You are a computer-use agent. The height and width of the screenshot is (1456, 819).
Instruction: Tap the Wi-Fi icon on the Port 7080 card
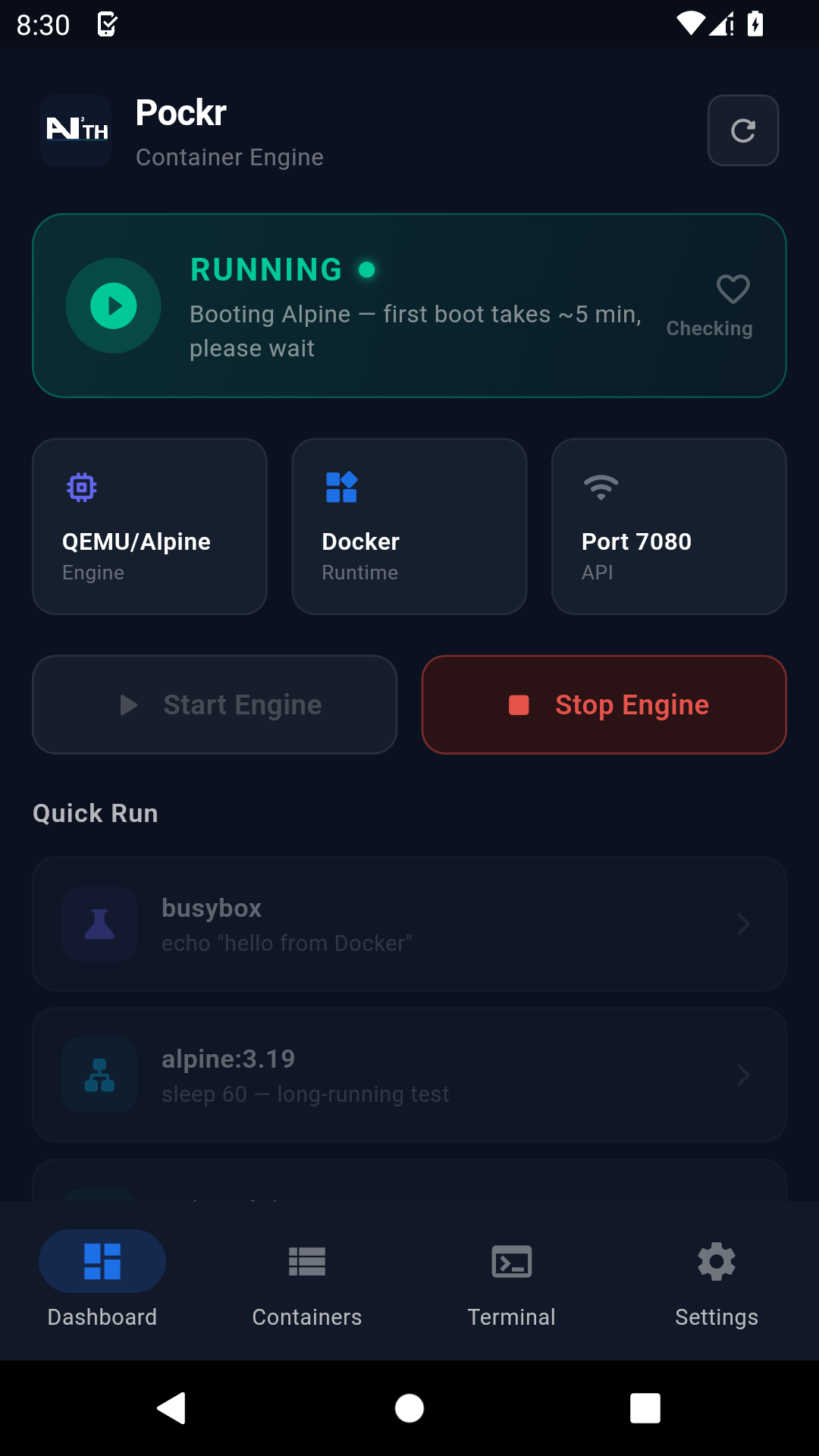[x=601, y=488]
